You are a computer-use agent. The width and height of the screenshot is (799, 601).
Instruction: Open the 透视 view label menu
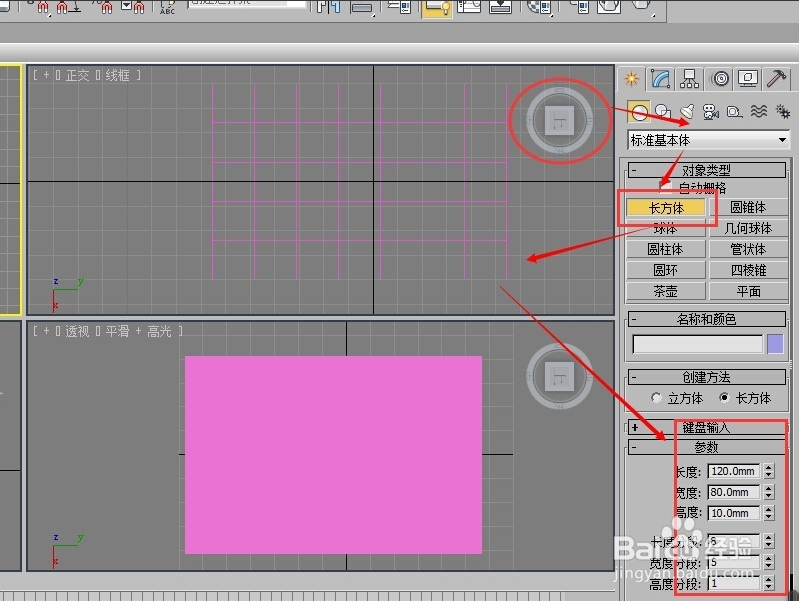[x=77, y=331]
